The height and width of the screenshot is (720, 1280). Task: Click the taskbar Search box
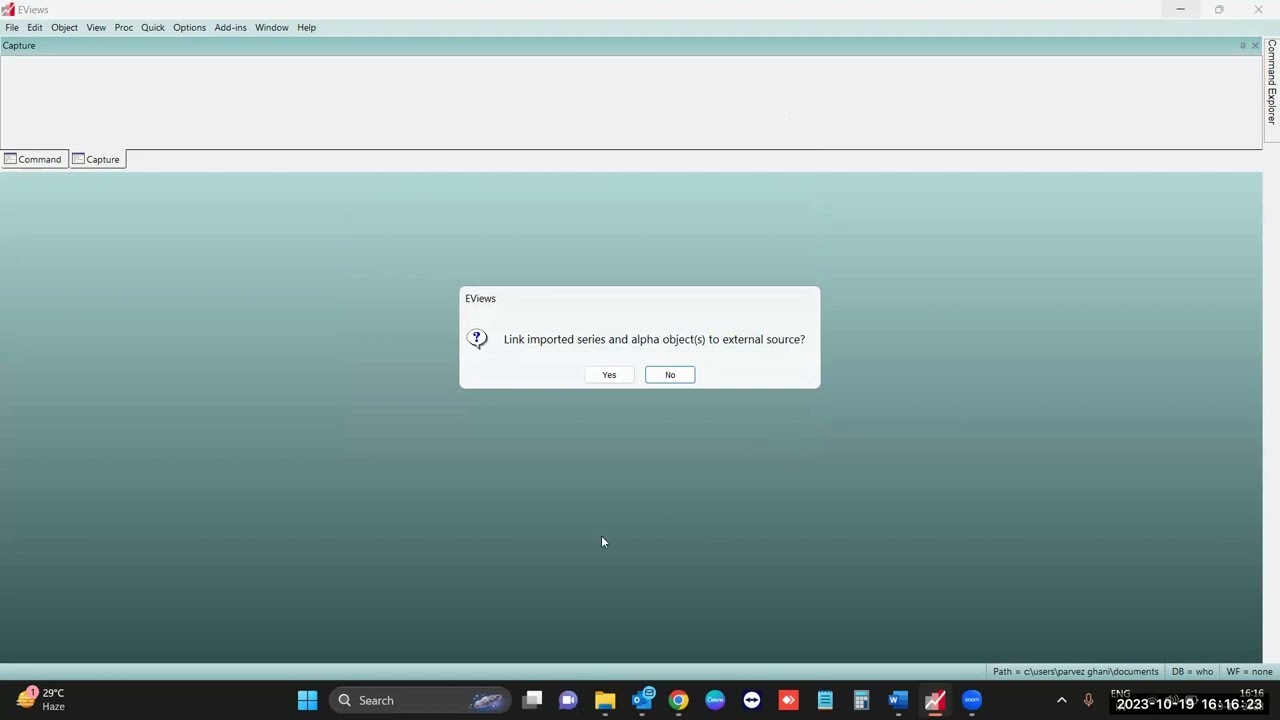pyautogui.click(x=420, y=700)
